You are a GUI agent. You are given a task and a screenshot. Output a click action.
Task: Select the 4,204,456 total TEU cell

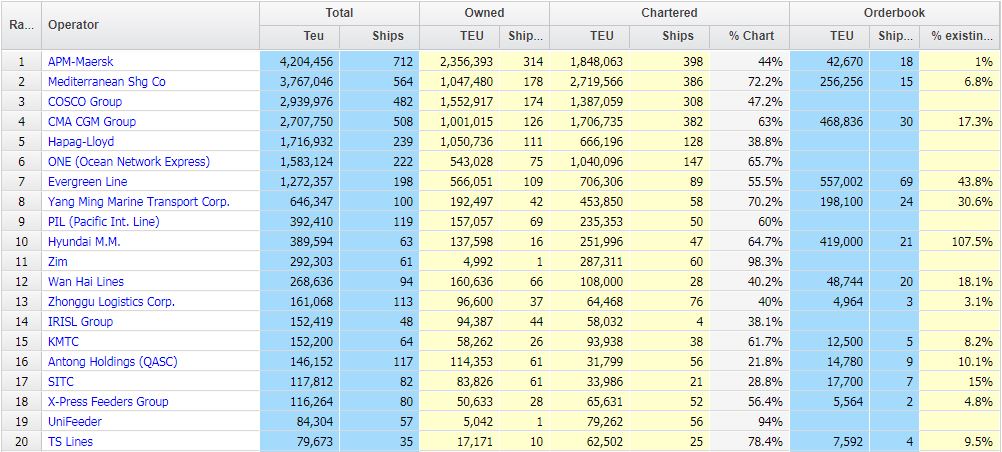300,61
